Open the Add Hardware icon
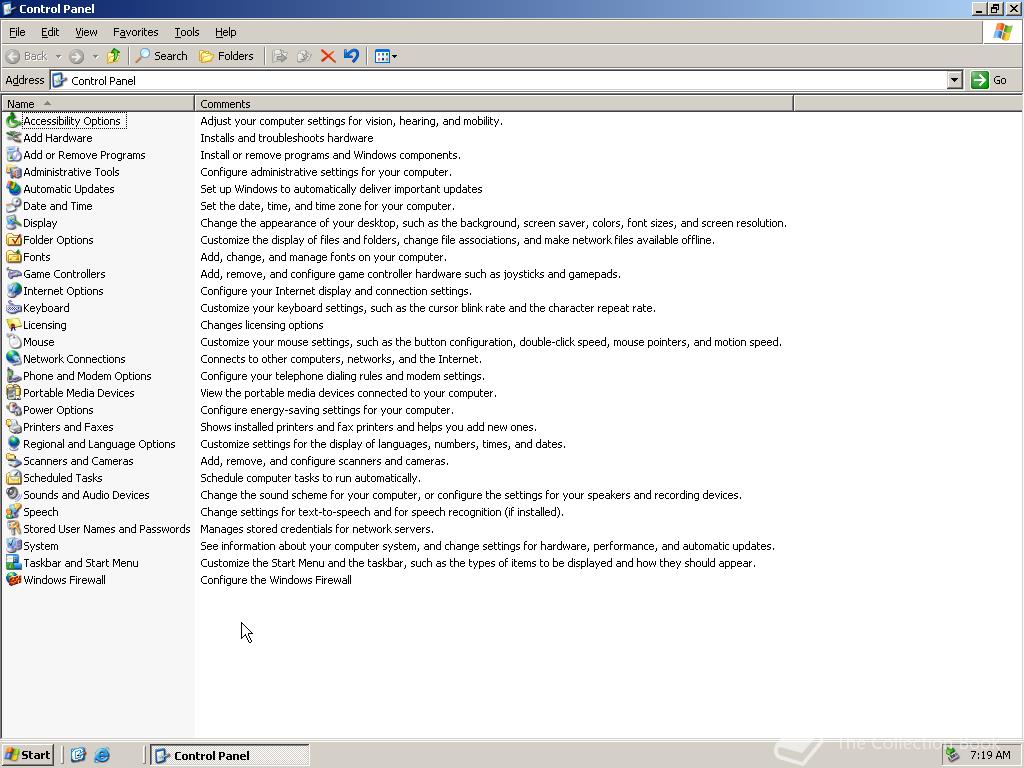 (13, 138)
